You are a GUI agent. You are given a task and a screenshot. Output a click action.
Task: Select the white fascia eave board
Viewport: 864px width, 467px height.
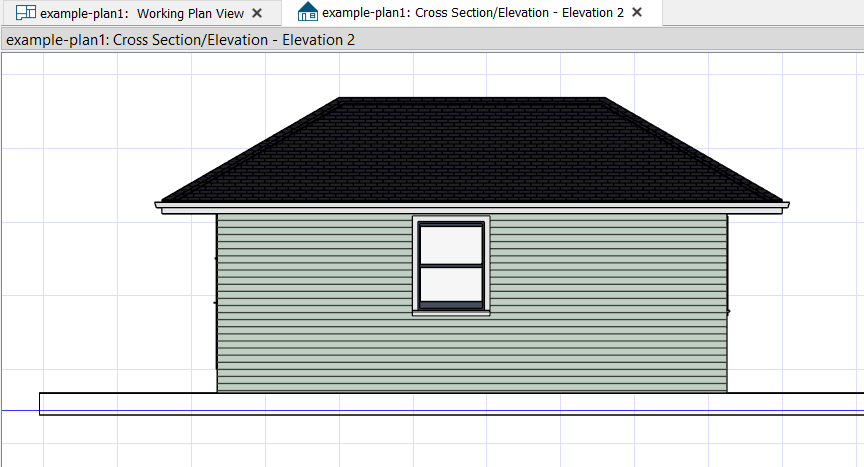472,208
